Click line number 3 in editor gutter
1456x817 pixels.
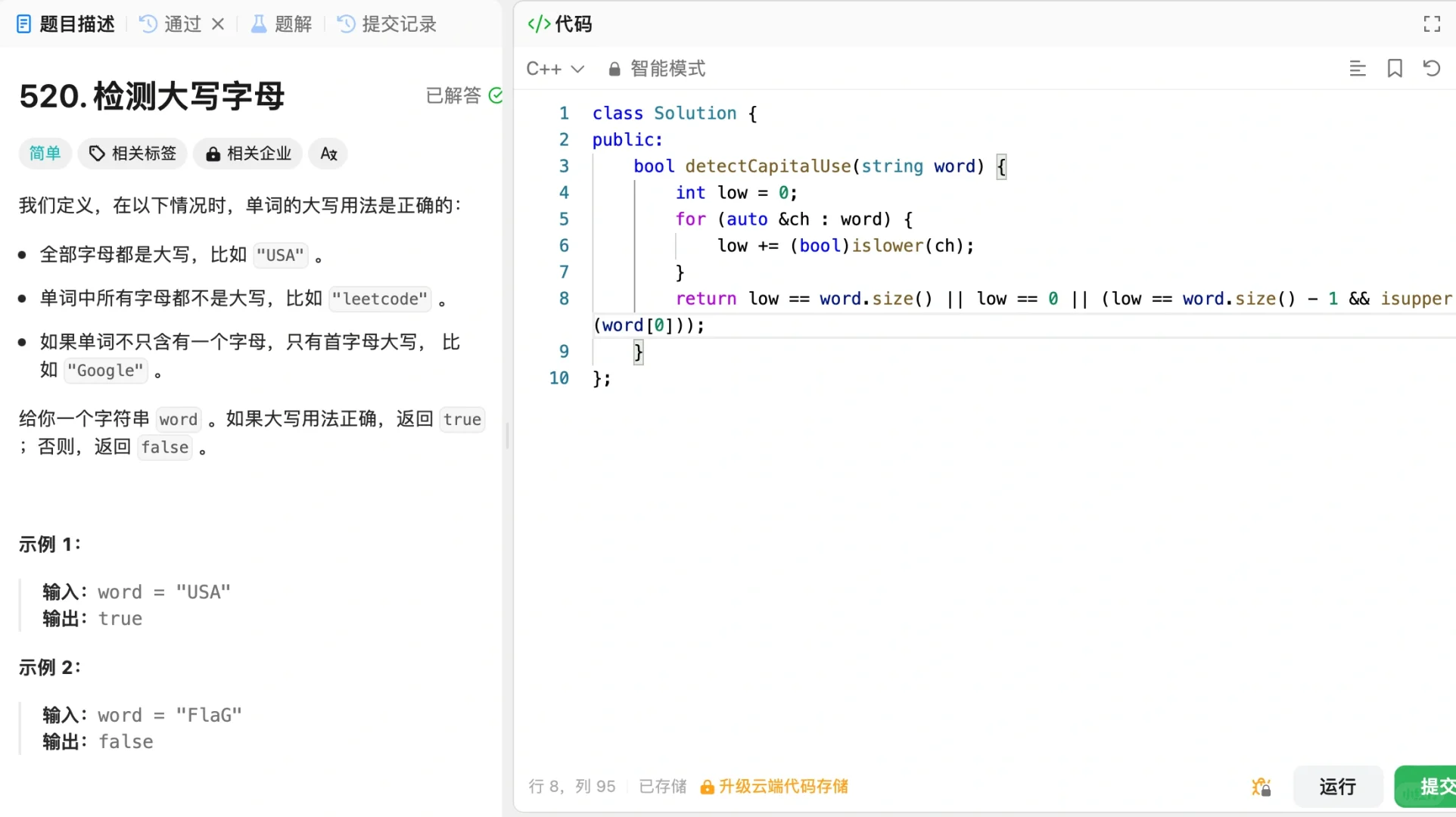point(564,166)
